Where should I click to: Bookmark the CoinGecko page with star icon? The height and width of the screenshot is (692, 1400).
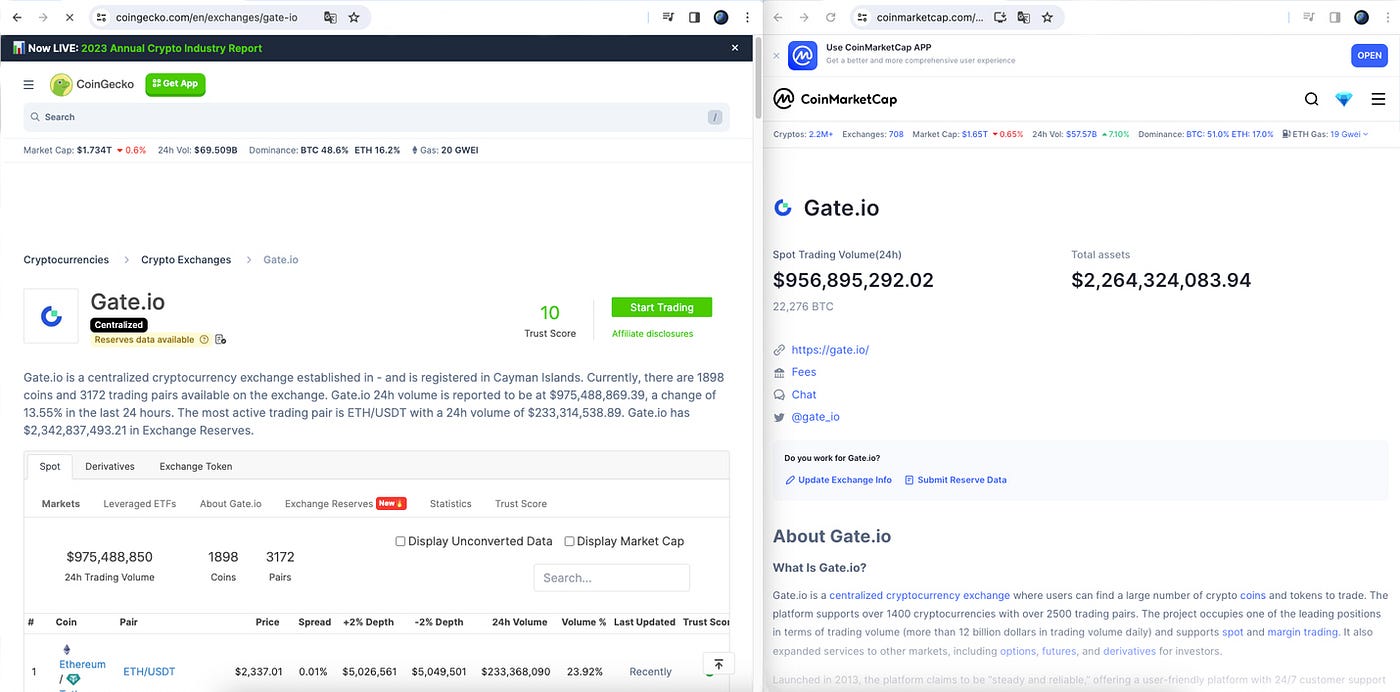pos(354,17)
